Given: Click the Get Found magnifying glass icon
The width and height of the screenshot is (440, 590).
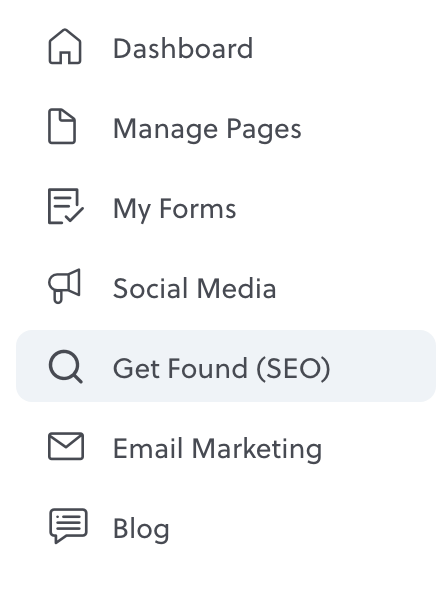Looking at the screenshot, I should point(65,366).
